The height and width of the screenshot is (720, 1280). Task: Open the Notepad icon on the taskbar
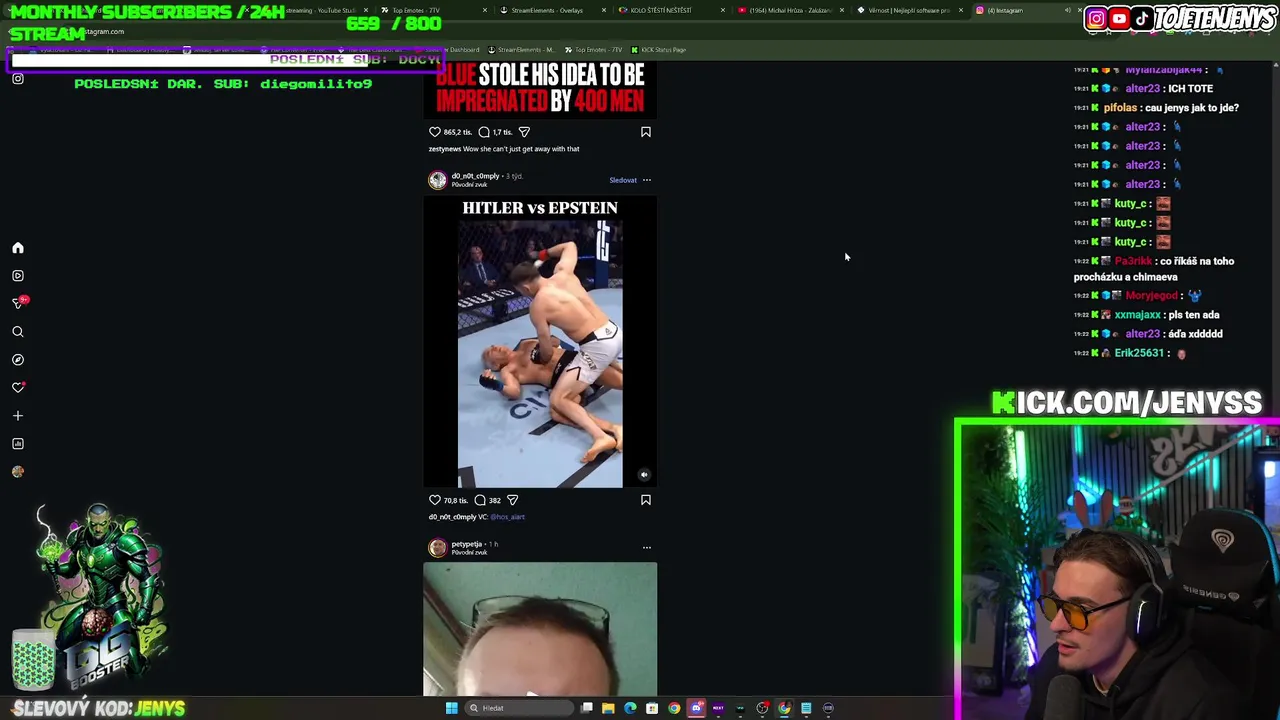tap(806, 708)
